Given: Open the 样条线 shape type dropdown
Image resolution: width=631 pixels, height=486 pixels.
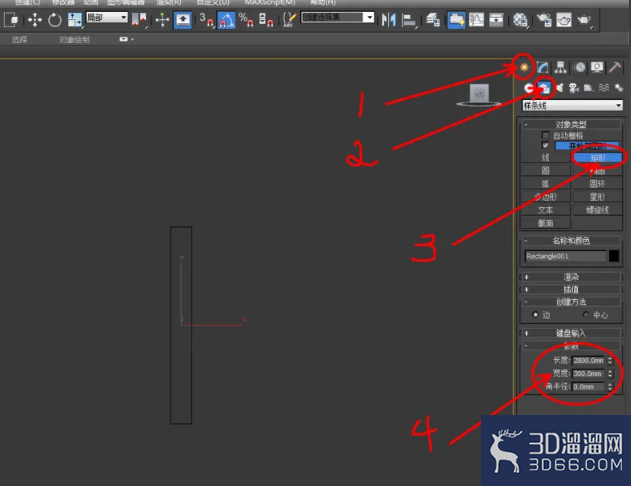Looking at the screenshot, I should tap(572, 106).
